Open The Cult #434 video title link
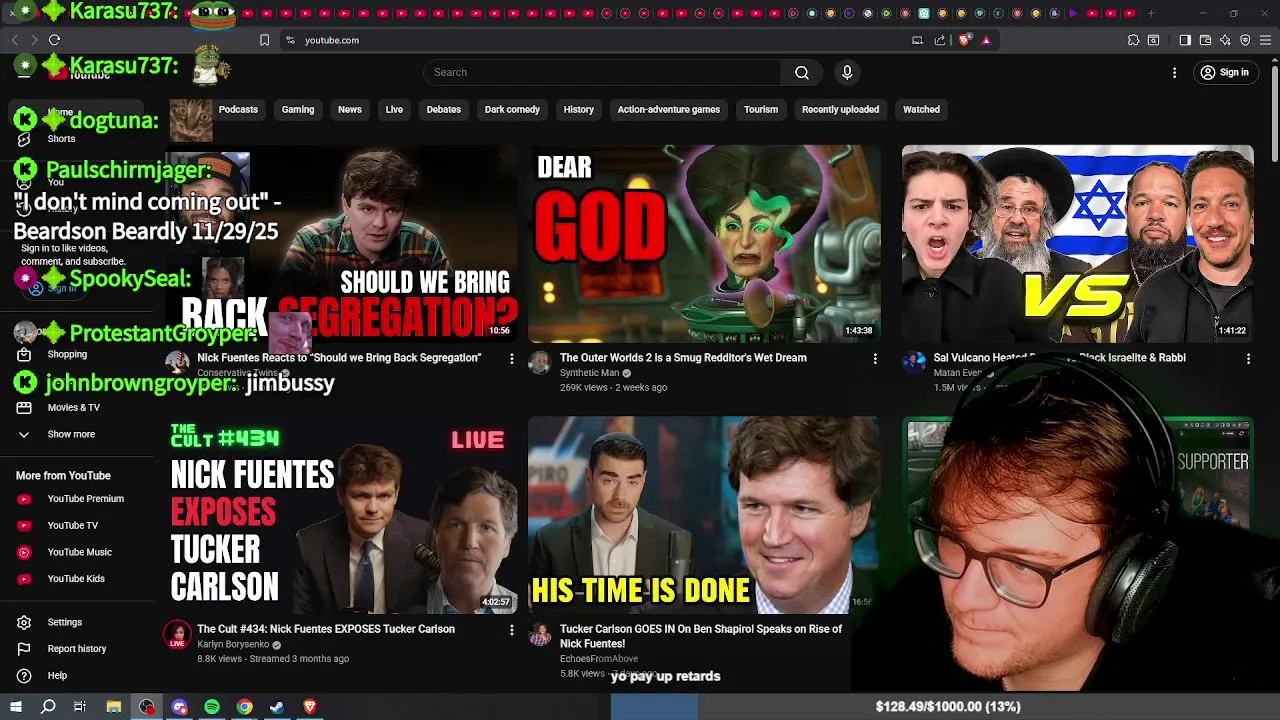This screenshot has height=720, width=1280. pyautogui.click(x=326, y=629)
